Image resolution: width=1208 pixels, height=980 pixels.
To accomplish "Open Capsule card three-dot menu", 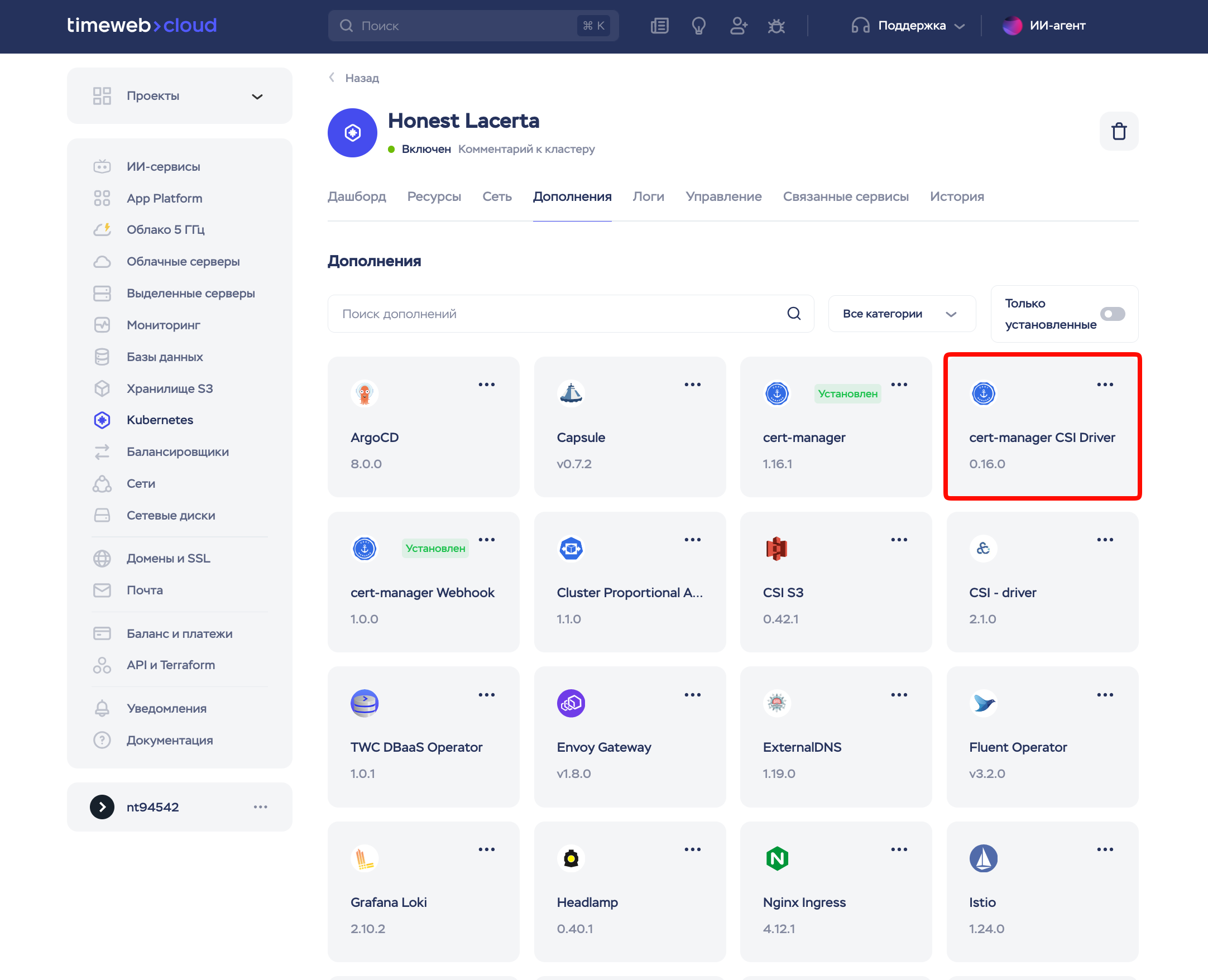I will [692, 385].
